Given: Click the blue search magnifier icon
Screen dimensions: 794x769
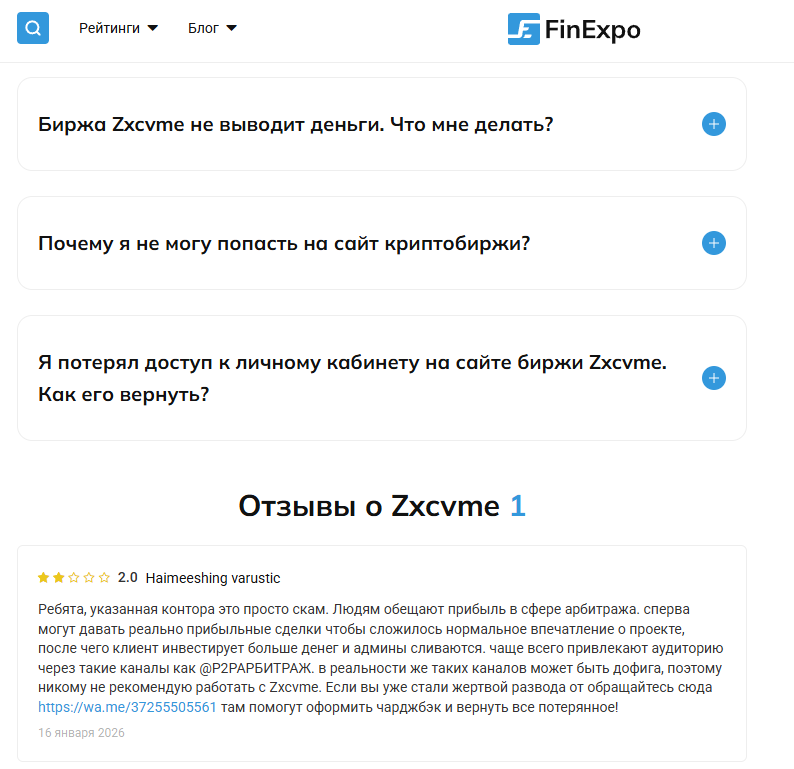Looking at the screenshot, I should (x=33, y=28).
